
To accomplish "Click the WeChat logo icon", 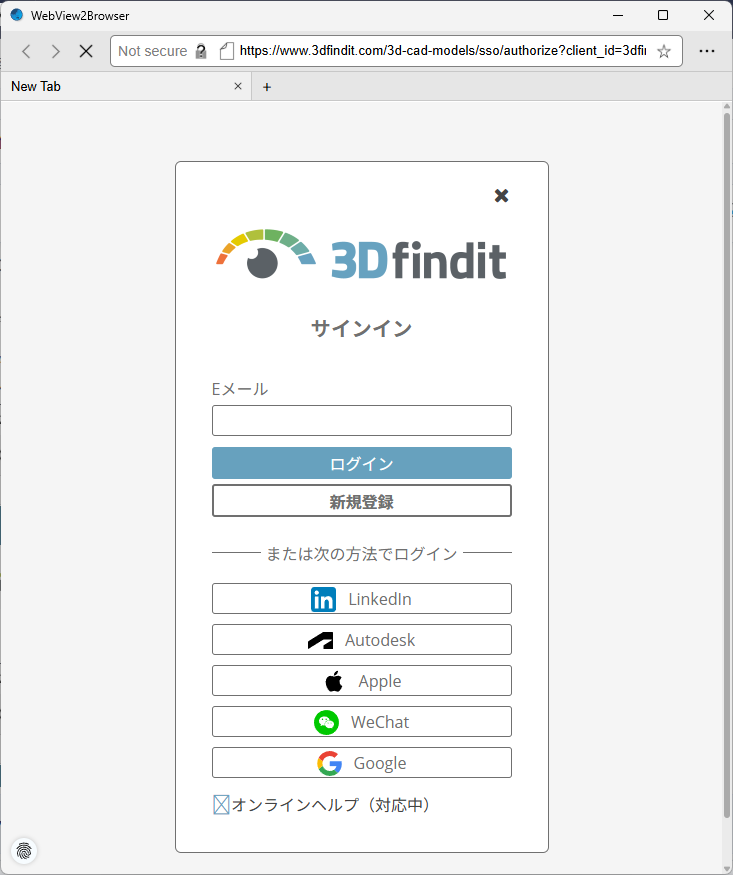I will coord(326,722).
